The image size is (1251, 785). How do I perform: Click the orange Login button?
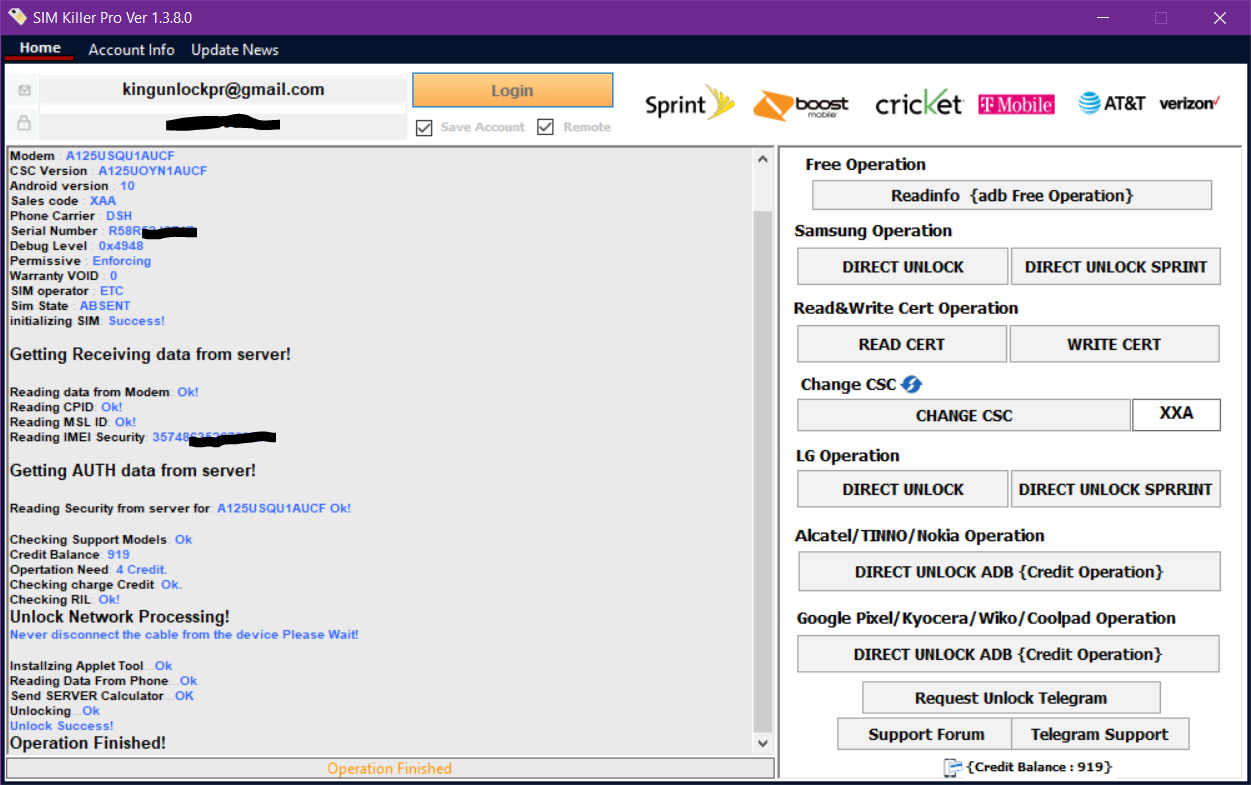[x=512, y=90]
